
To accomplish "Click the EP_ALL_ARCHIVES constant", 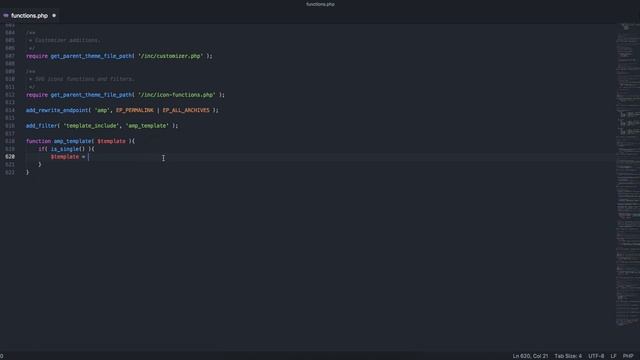I will pos(186,110).
